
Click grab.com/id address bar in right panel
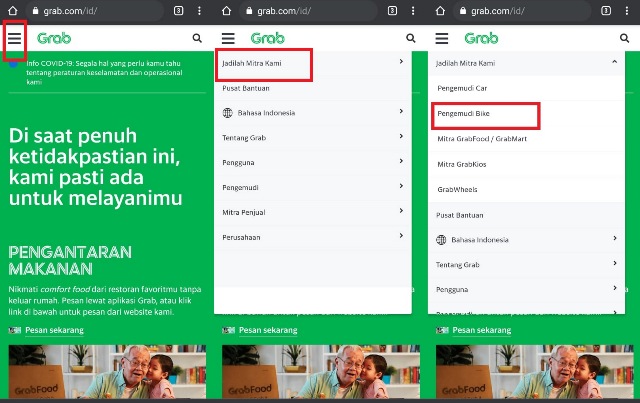click(522, 11)
